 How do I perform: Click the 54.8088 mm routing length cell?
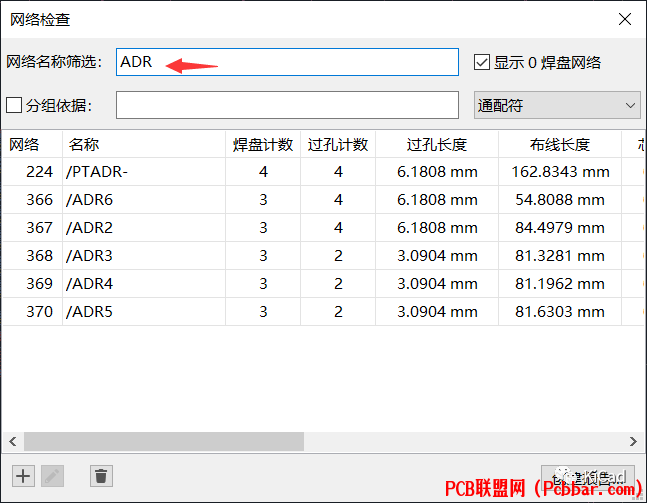(x=560, y=200)
